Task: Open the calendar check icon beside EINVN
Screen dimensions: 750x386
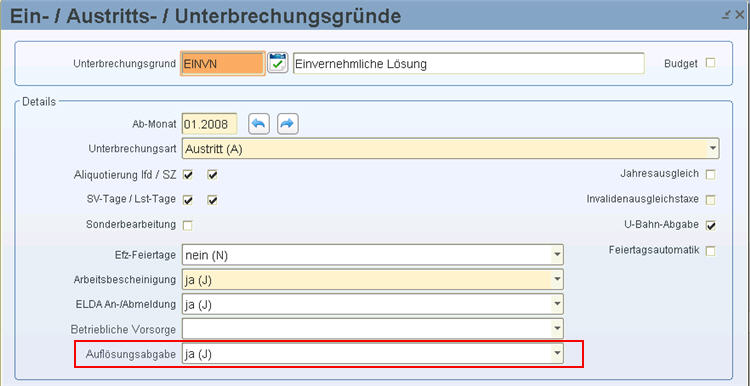Action: [x=277, y=63]
